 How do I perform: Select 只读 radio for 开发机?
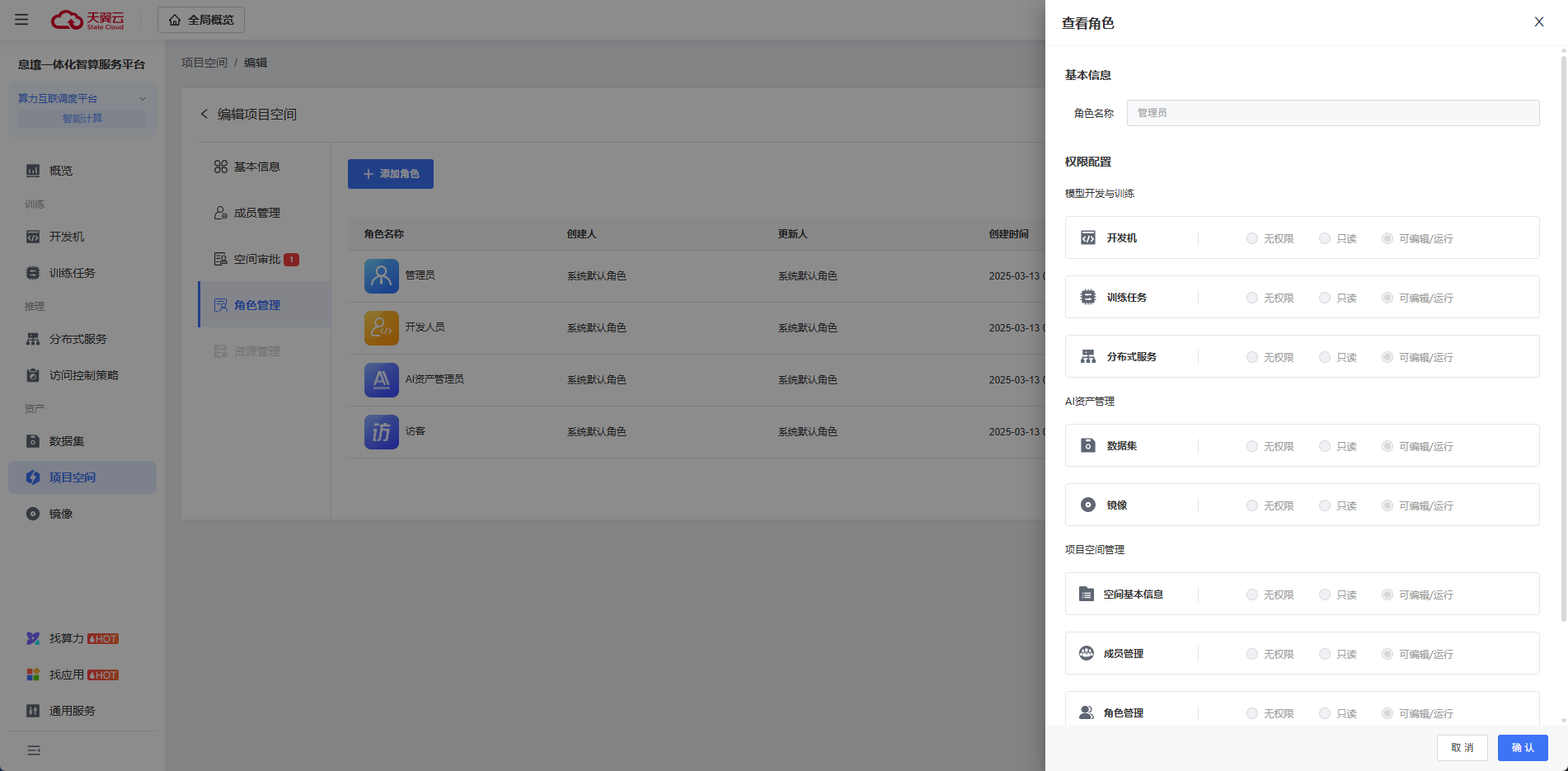point(1325,238)
